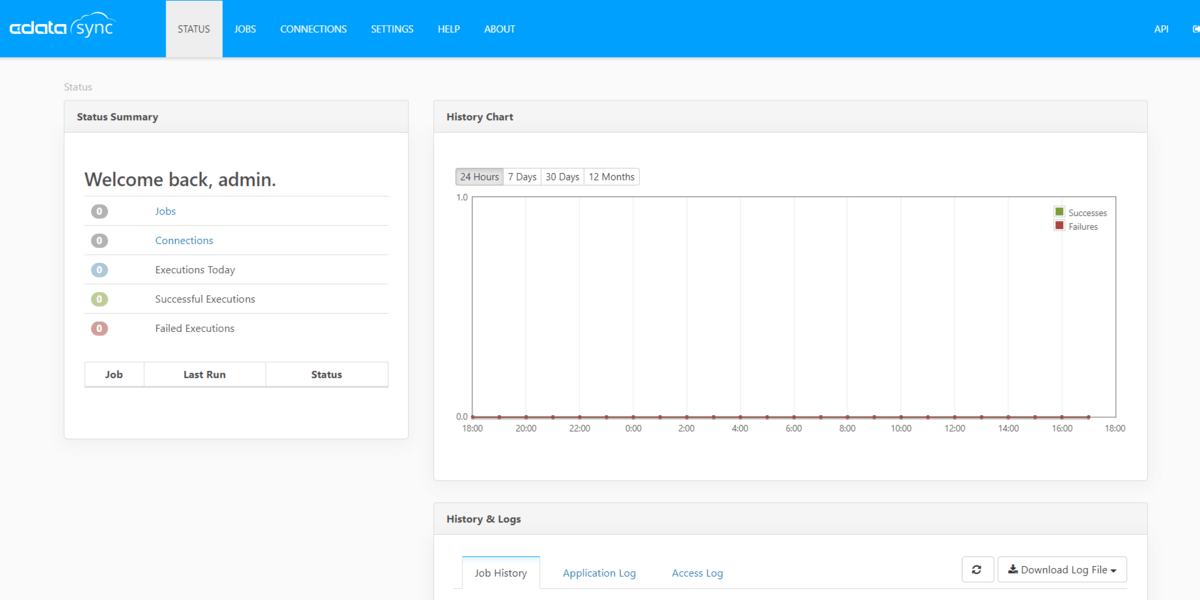The width and height of the screenshot is (1200, 600).
Task: Go to Connections in the top navigation
Action: [x=313, y=29]
